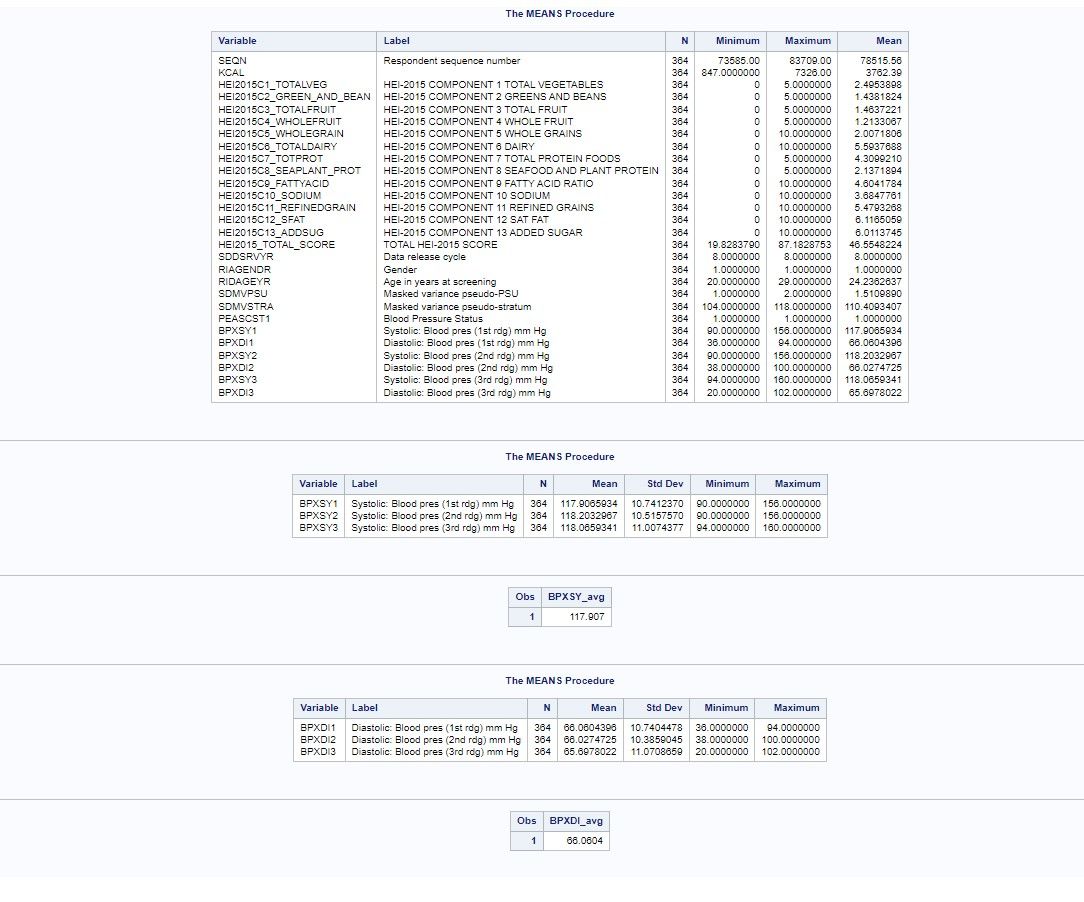Screen dimensions: 1084x902
Task: Select the Maximum column header
Action: pyautogui.click(x=804, y=41)
